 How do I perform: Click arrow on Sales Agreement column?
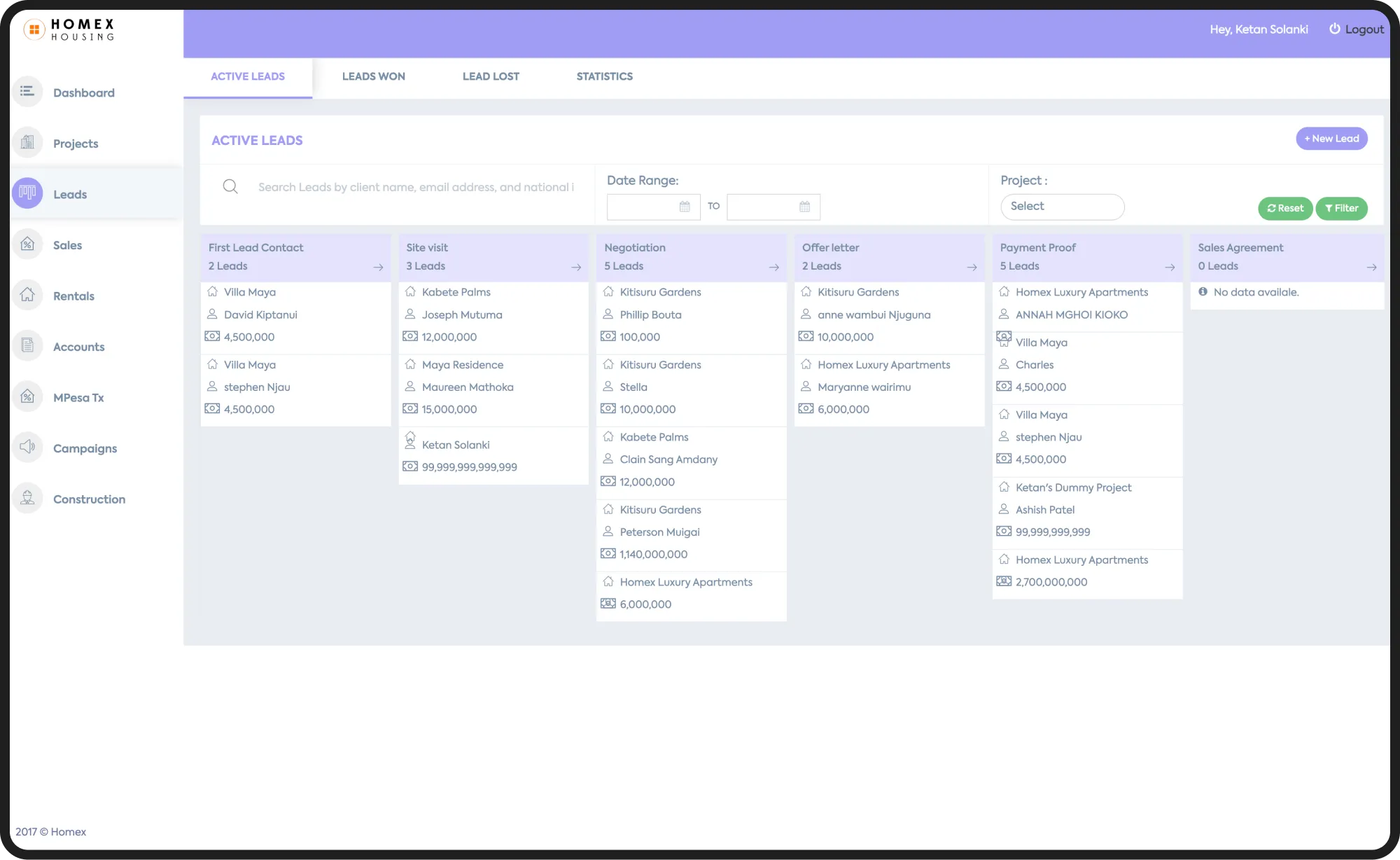click(1371, 267)
